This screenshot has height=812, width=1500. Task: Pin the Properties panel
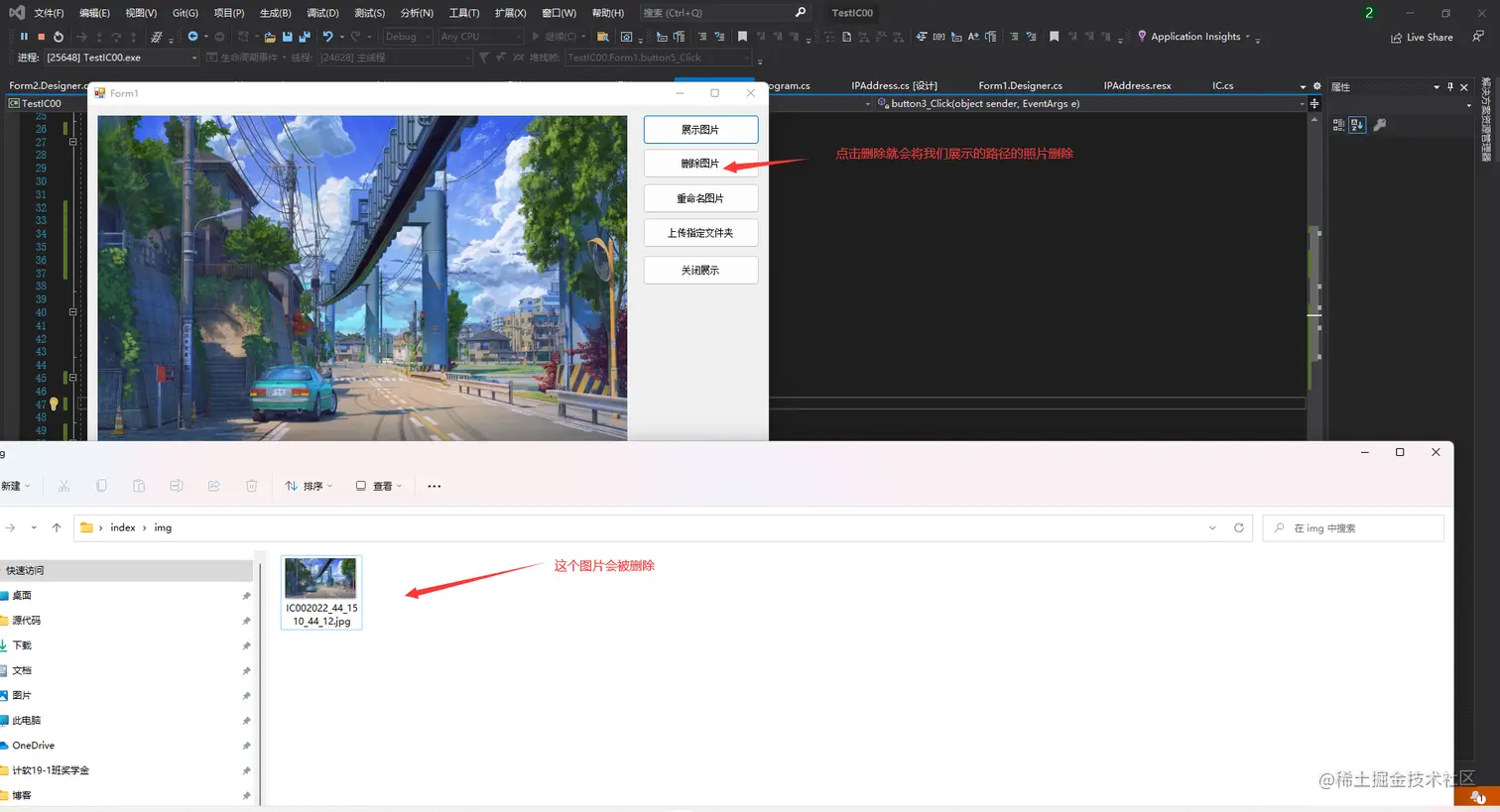[1450, 87]
